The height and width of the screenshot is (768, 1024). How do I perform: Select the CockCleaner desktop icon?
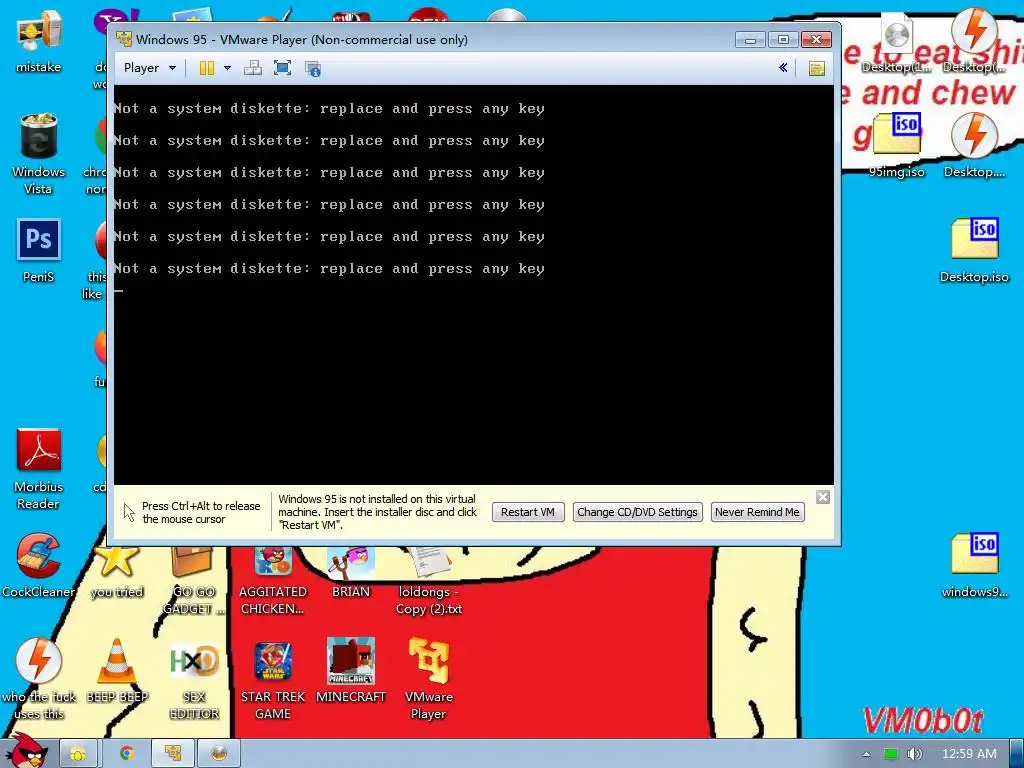pos(39,566)
